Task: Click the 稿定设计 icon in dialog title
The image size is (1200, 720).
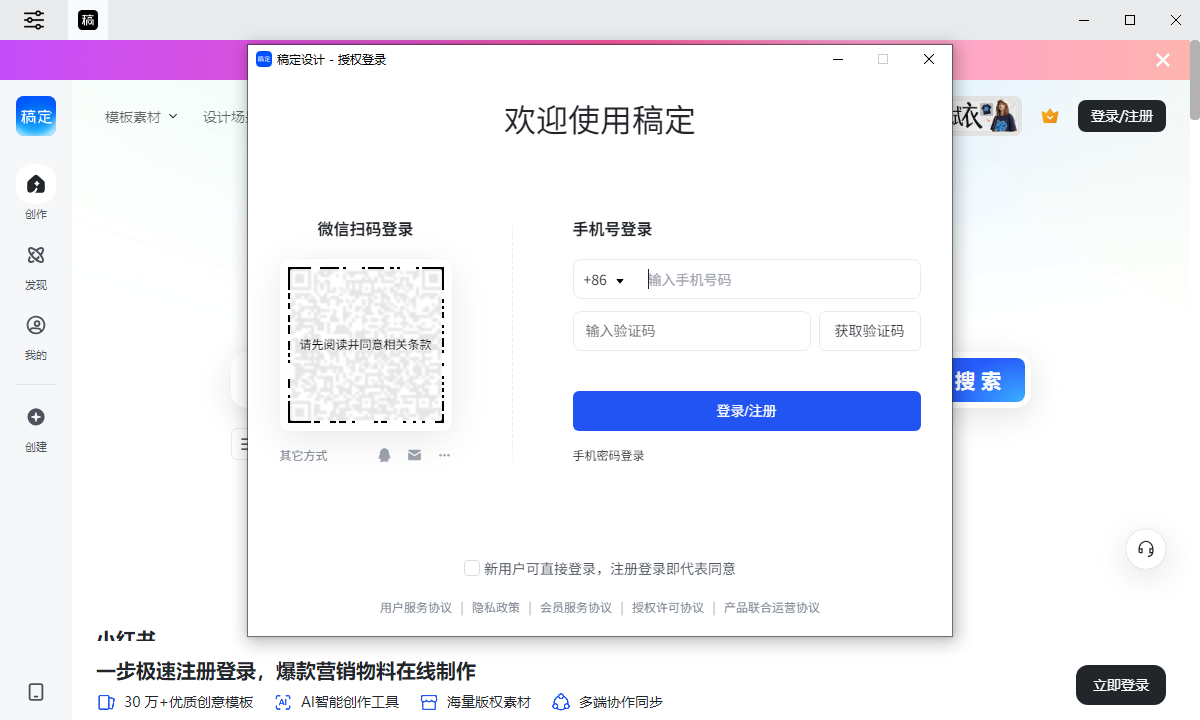Action: tap(264, 59)
